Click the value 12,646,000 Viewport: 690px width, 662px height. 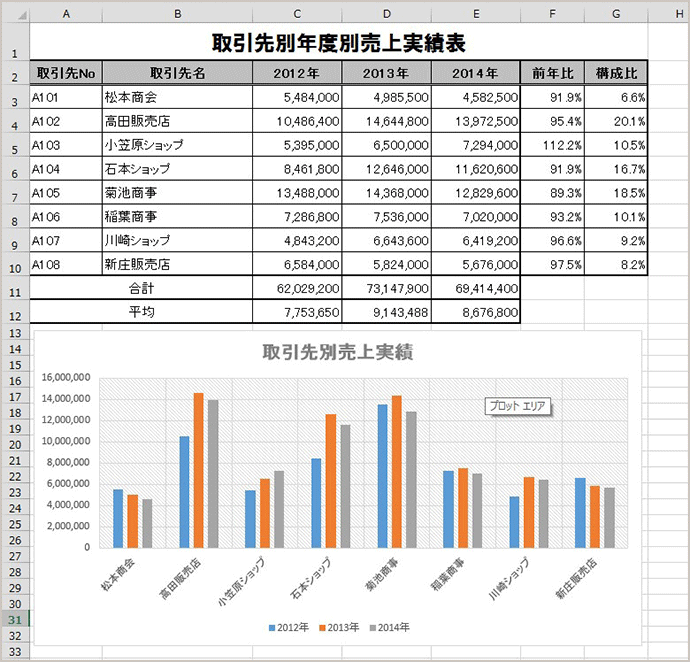click(x=386, y=169)
